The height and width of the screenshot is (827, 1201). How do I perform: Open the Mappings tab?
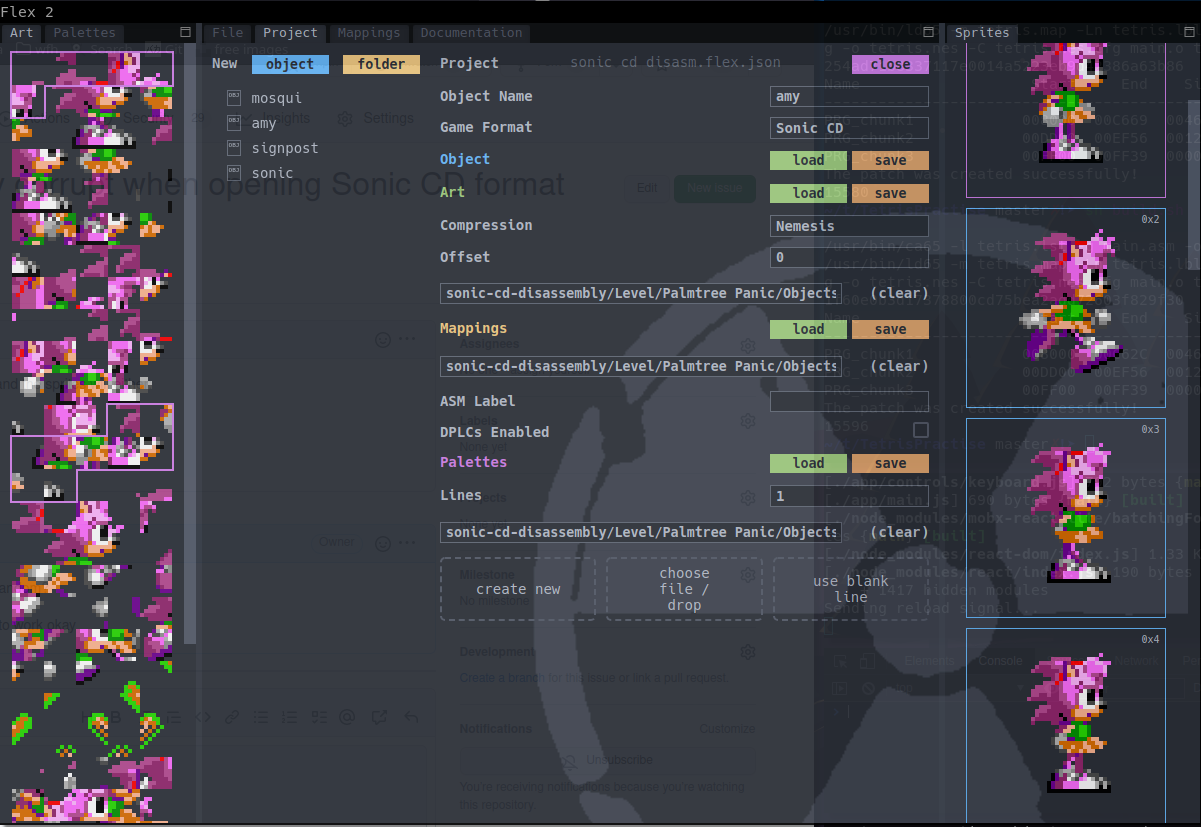click(x=368, y=33)
